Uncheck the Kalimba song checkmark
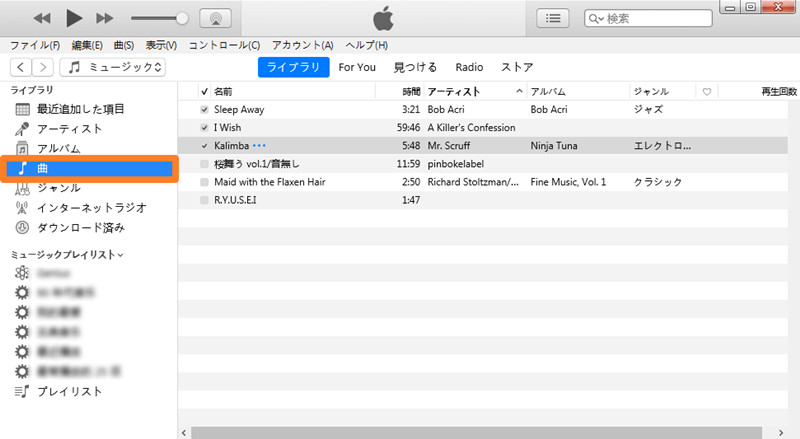The width and height of the screenshot is (800, 439). [205, 146]
